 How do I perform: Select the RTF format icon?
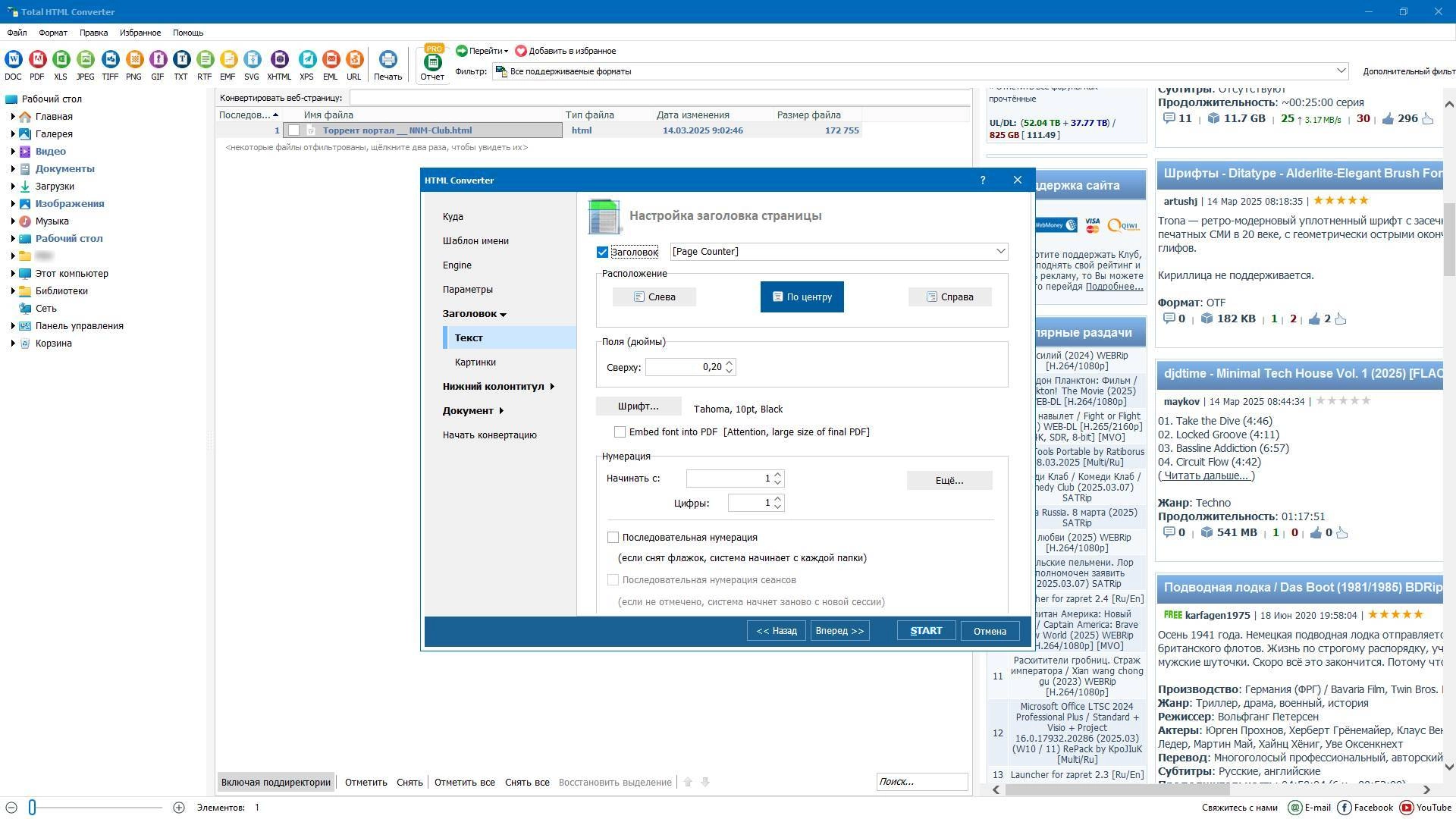point(204,64)
